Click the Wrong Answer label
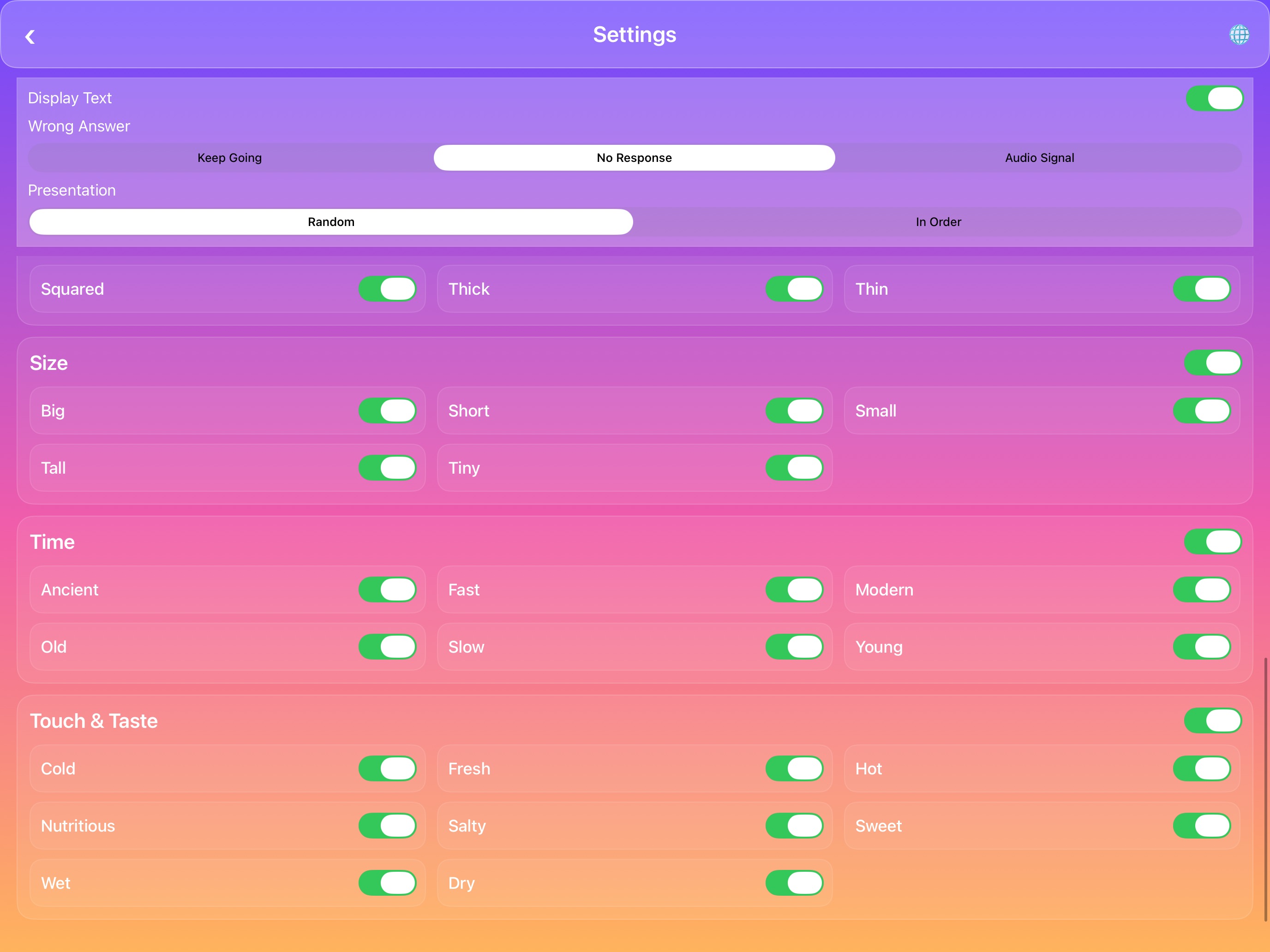This screenshot has height=952, width=1270. [x=79, y=126]
